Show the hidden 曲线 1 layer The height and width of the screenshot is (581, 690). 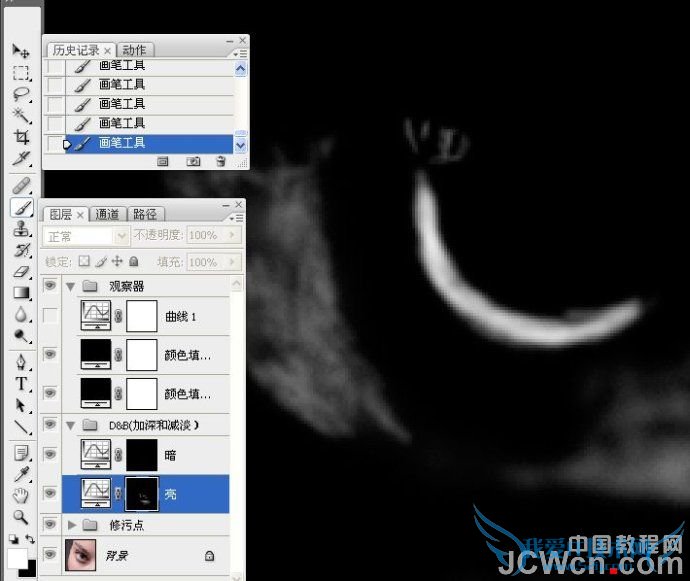(50, 316)
